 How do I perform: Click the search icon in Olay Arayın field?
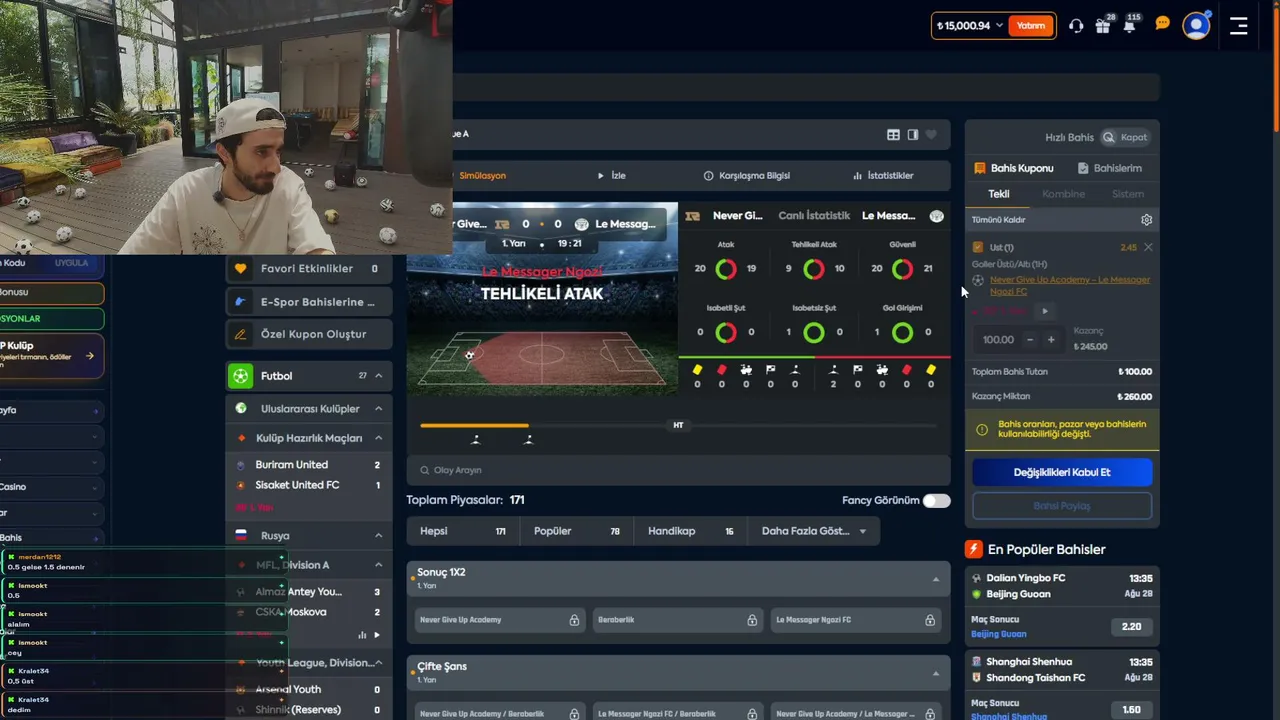coord(425,470)
